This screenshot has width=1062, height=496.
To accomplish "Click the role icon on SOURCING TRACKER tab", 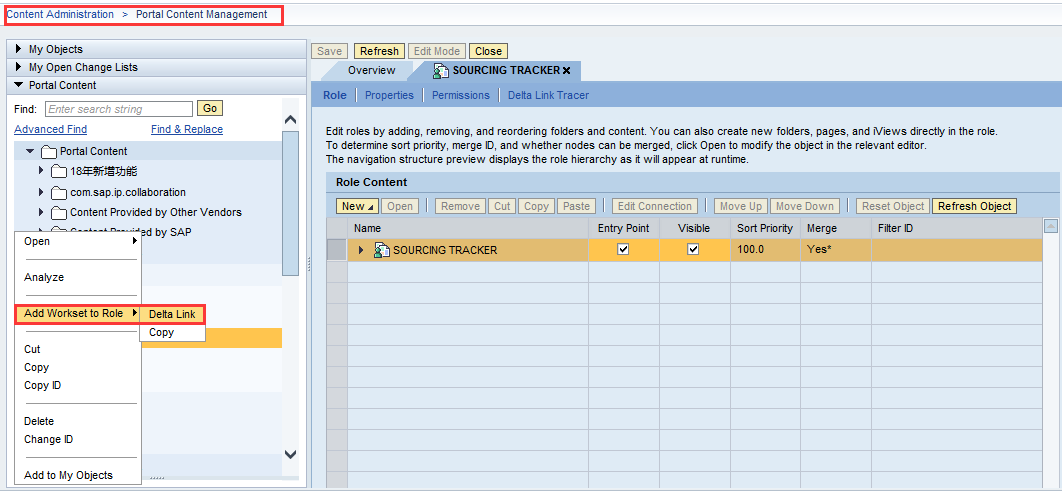I will (x=442, y=70).
